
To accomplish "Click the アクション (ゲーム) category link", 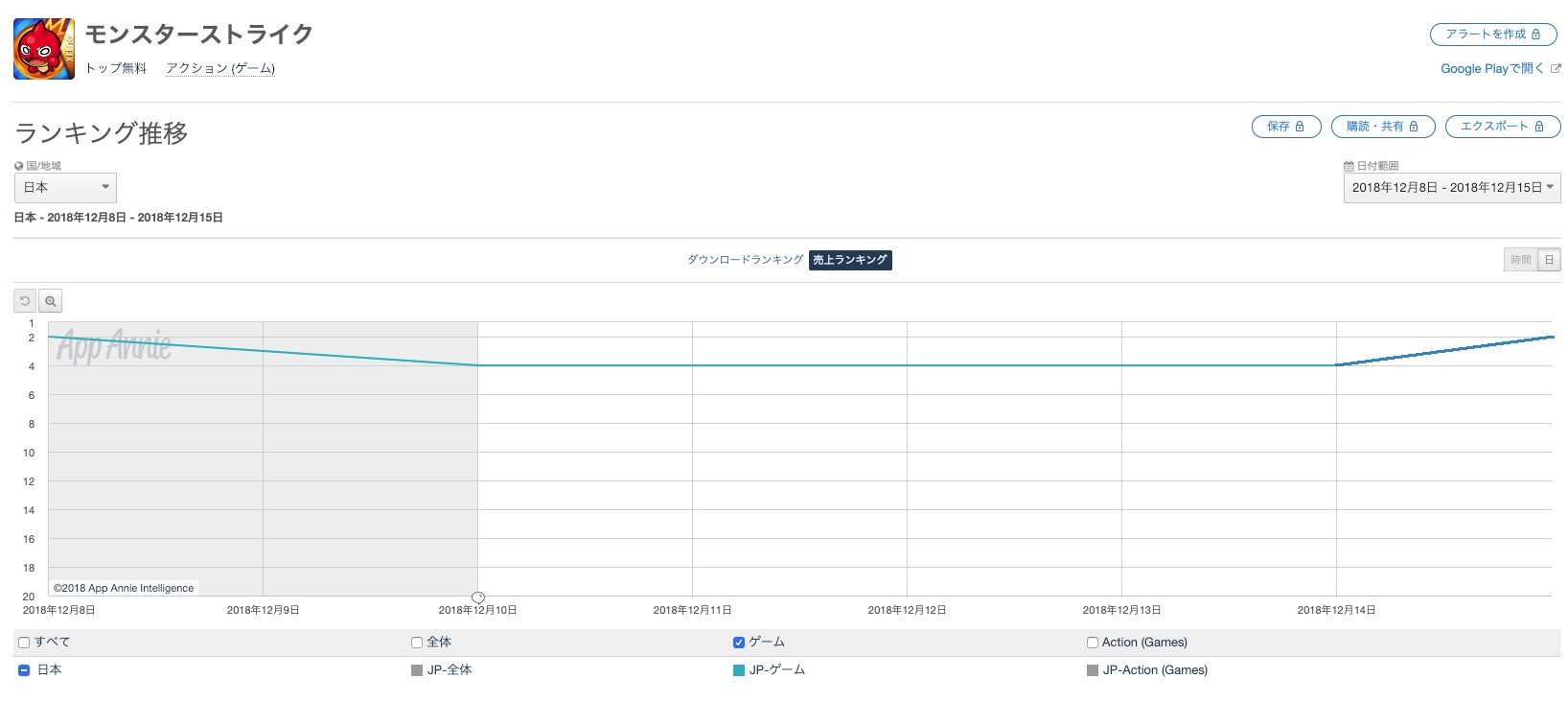I will [220, 68].
